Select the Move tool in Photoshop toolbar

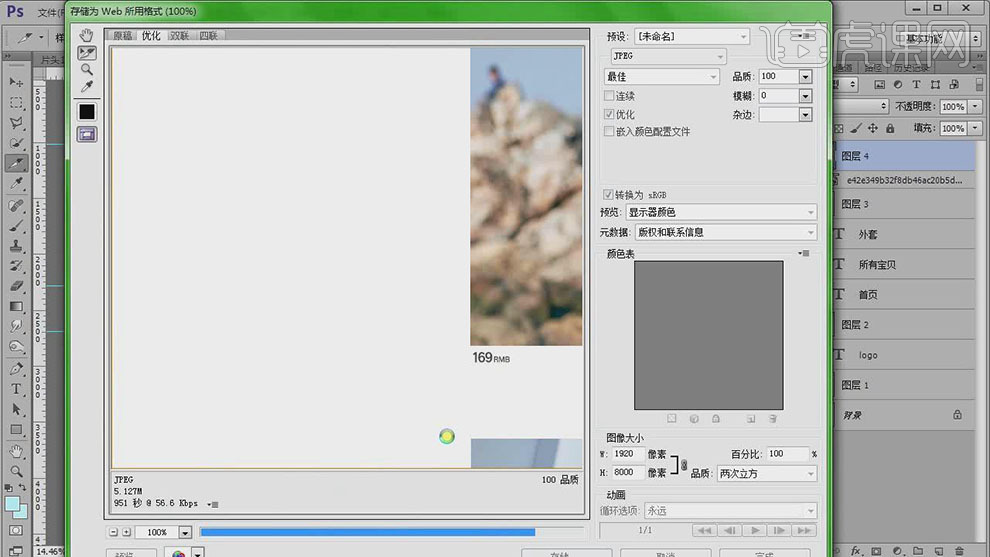coord(16,82)
